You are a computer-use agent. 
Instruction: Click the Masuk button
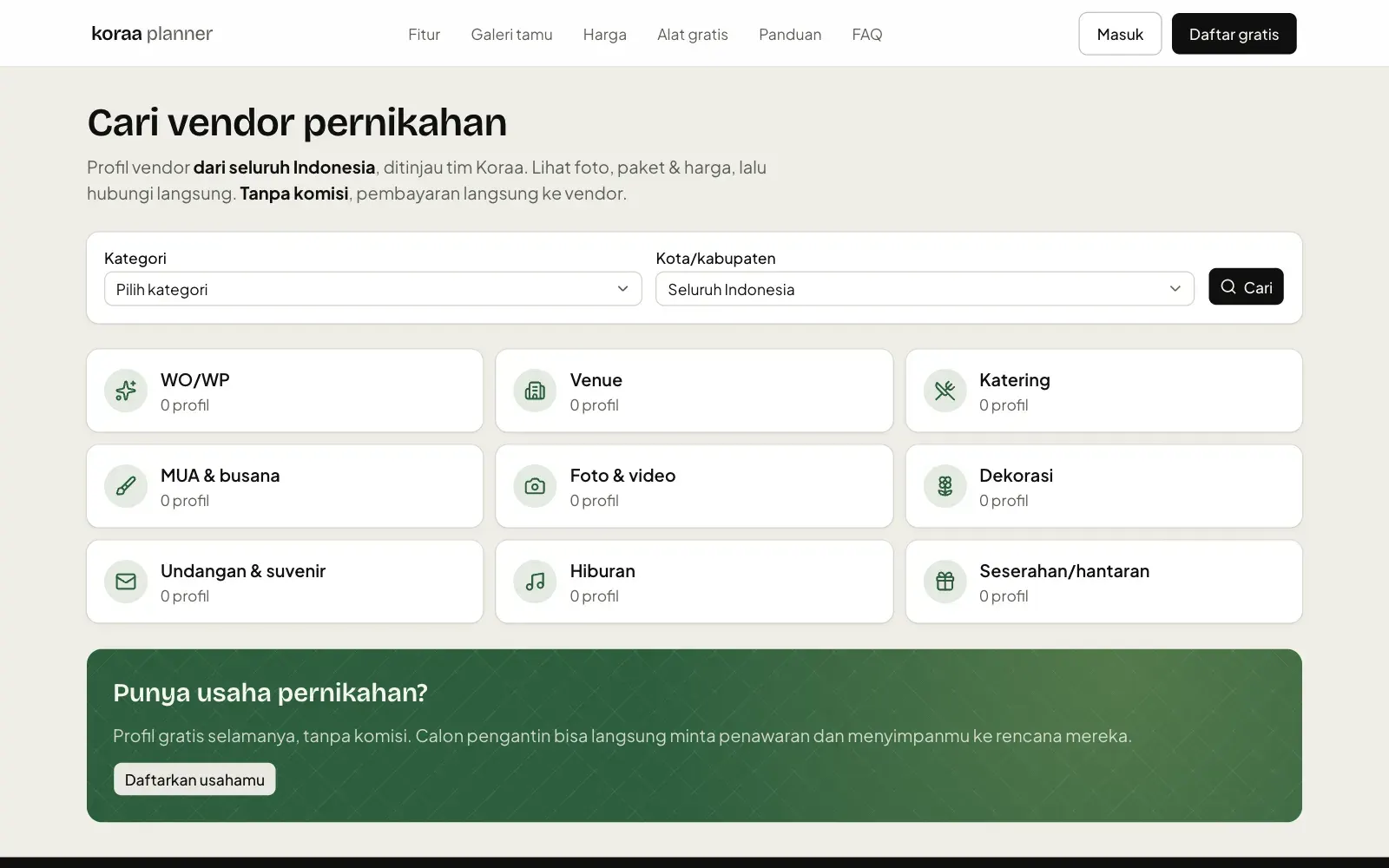click(1120, 34)
